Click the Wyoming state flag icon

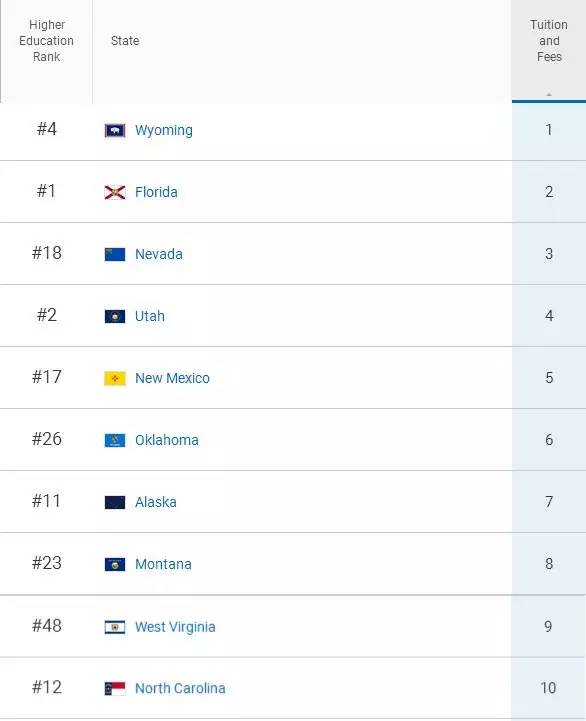pyautogui.click(x=115, y=131)
